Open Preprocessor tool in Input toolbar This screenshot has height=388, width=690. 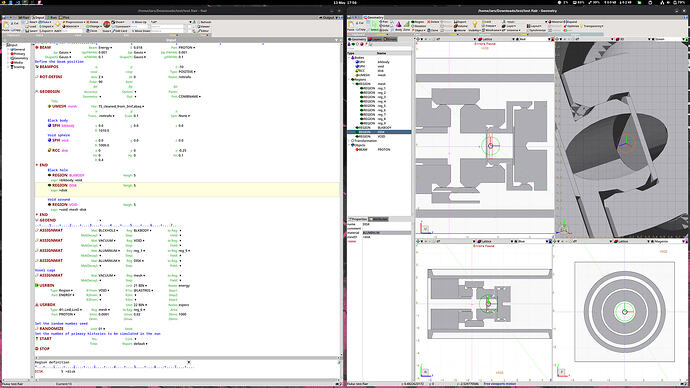[x=73, y=22]
